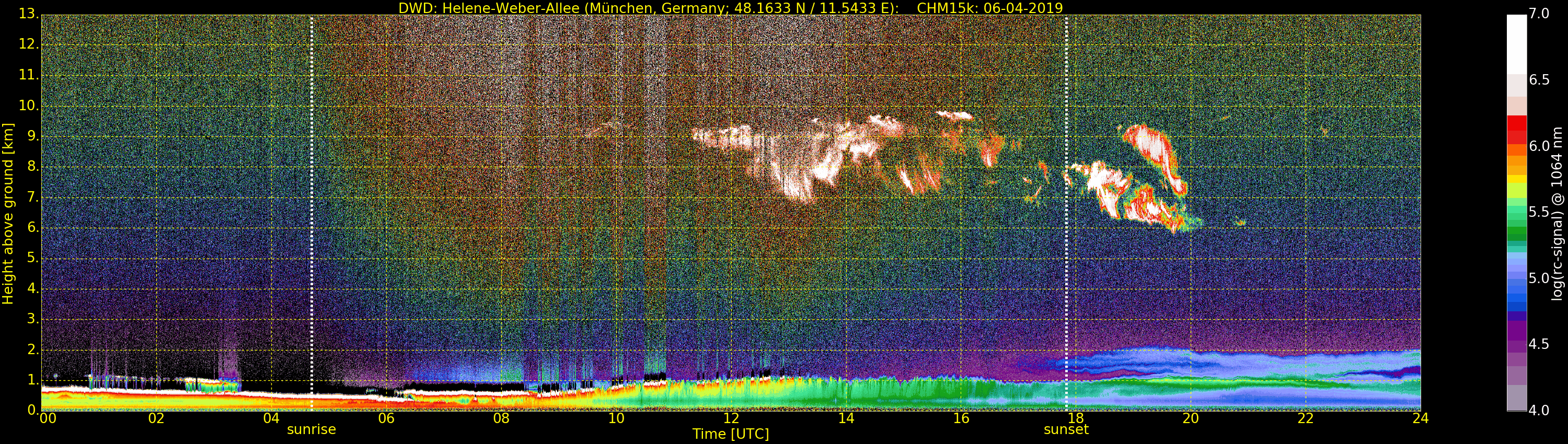
Task: Click the time-axis tick label "16"
Action: tap(961, 418)
